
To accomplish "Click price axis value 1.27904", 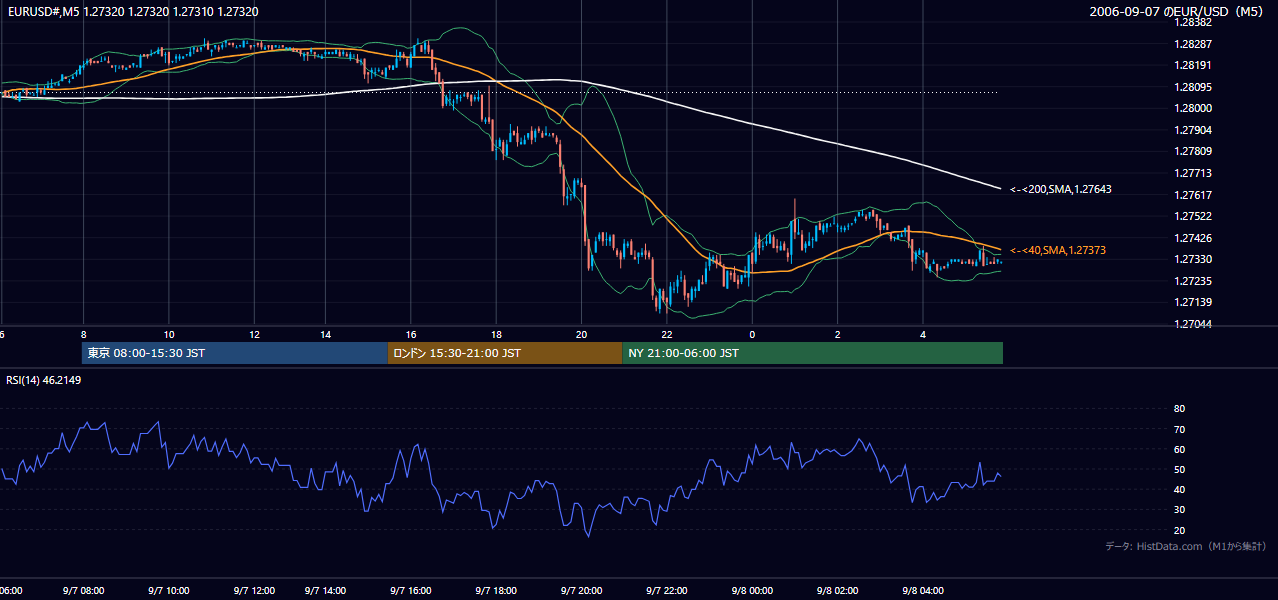I will [1193, 130].
